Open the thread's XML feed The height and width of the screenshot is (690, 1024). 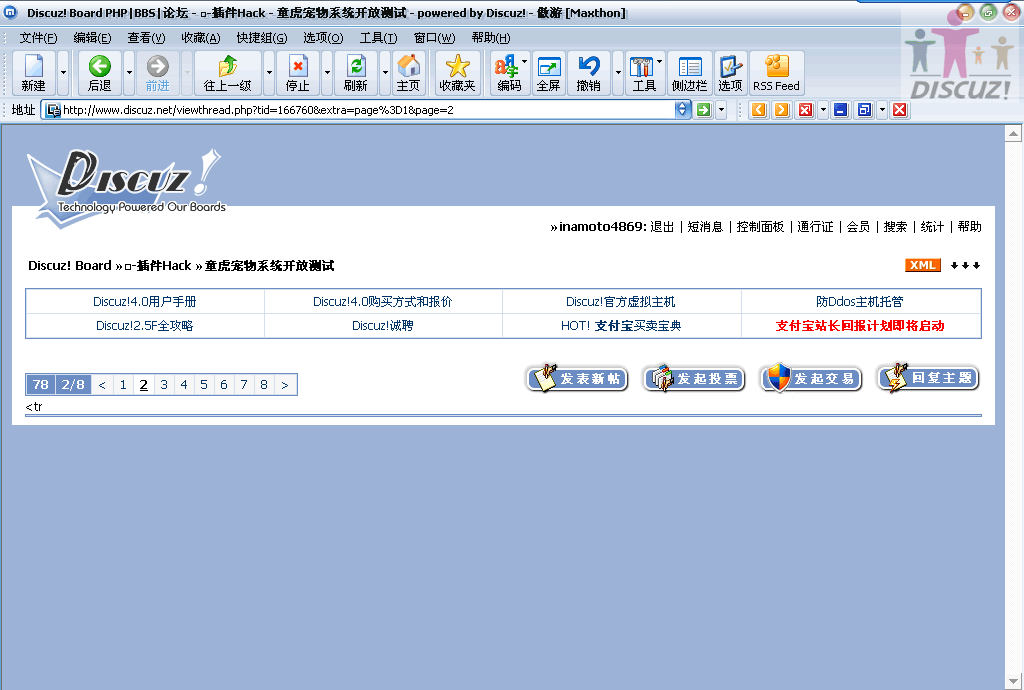pyautogui.click(x=922, y=265)
